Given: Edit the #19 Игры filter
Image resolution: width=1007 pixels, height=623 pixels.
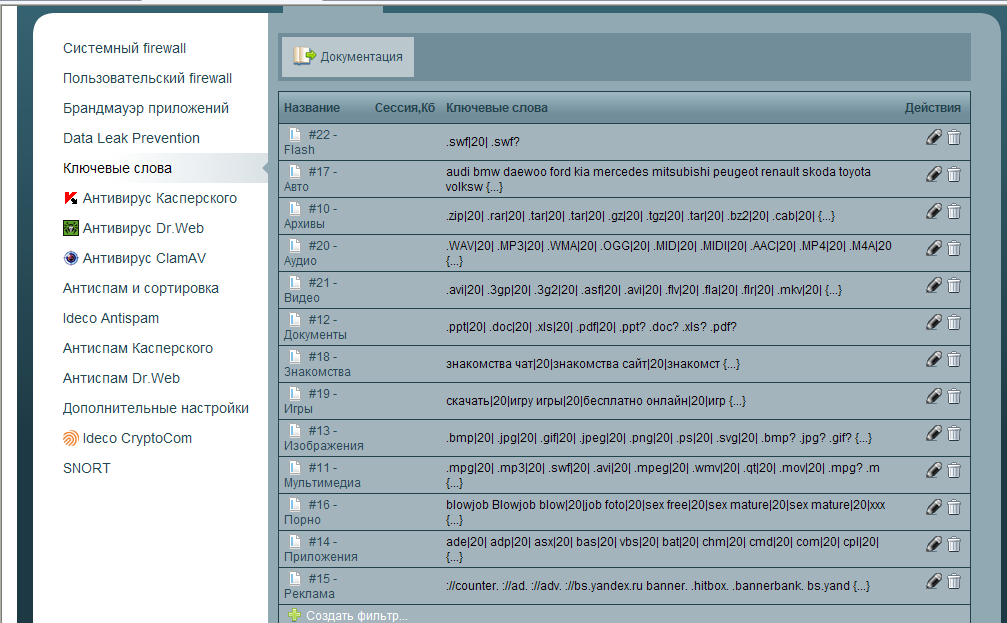Looking at the screenshot, I should [934, 396].
